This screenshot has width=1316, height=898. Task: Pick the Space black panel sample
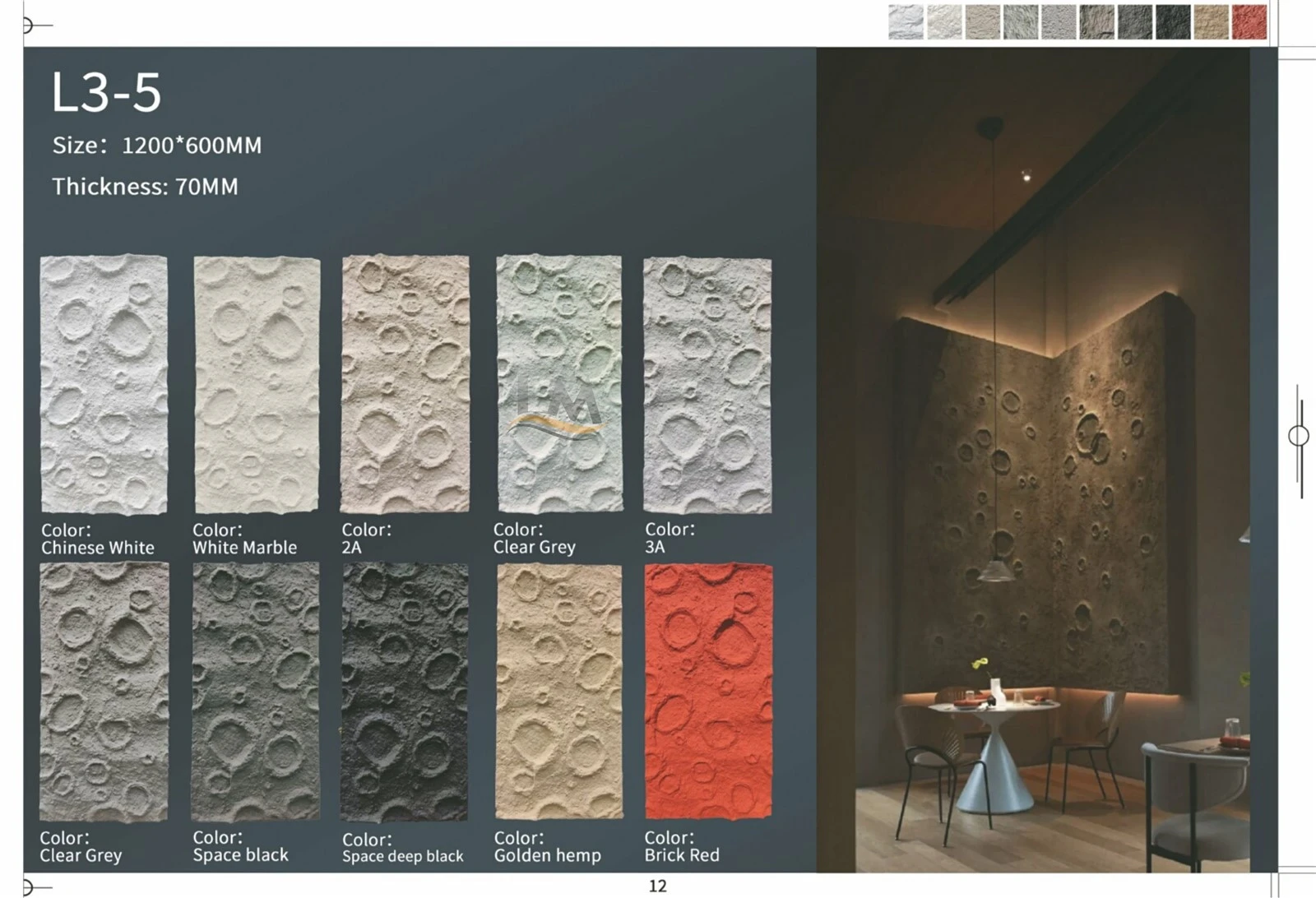tap(256, 692)
